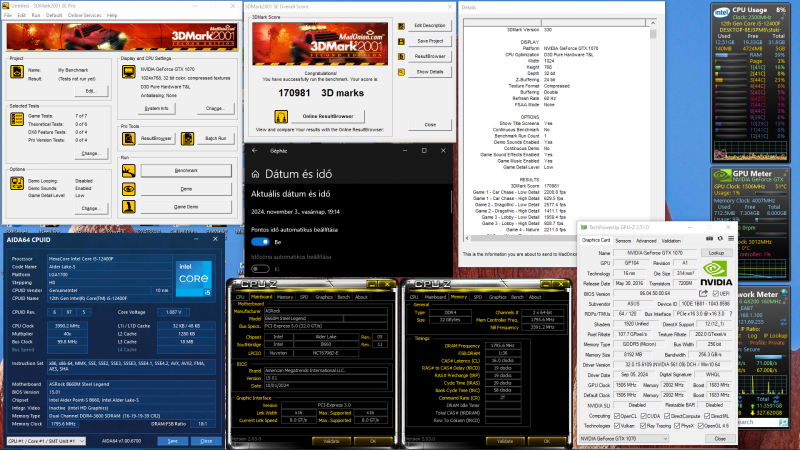The image size is (800, 450).
Task: Click the Online ResultBrowser button
Action: [x=328, y=116]
